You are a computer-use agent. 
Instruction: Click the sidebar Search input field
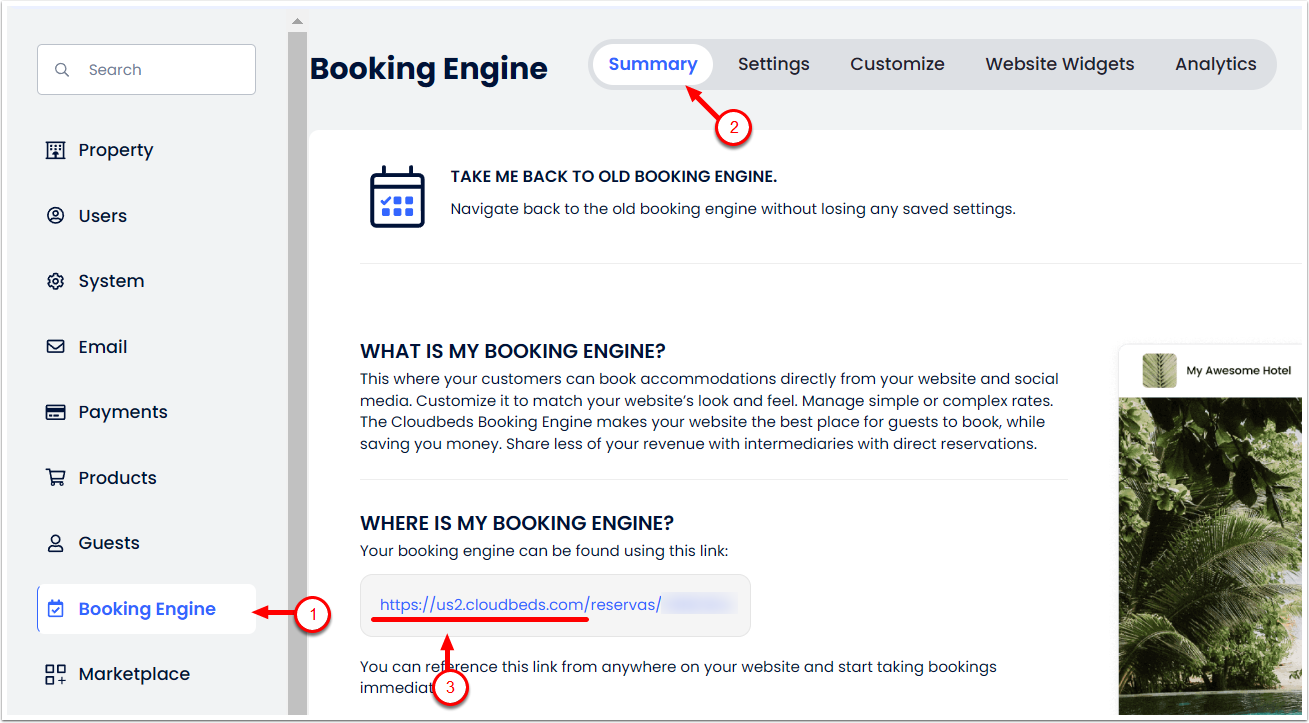(160, 70)
